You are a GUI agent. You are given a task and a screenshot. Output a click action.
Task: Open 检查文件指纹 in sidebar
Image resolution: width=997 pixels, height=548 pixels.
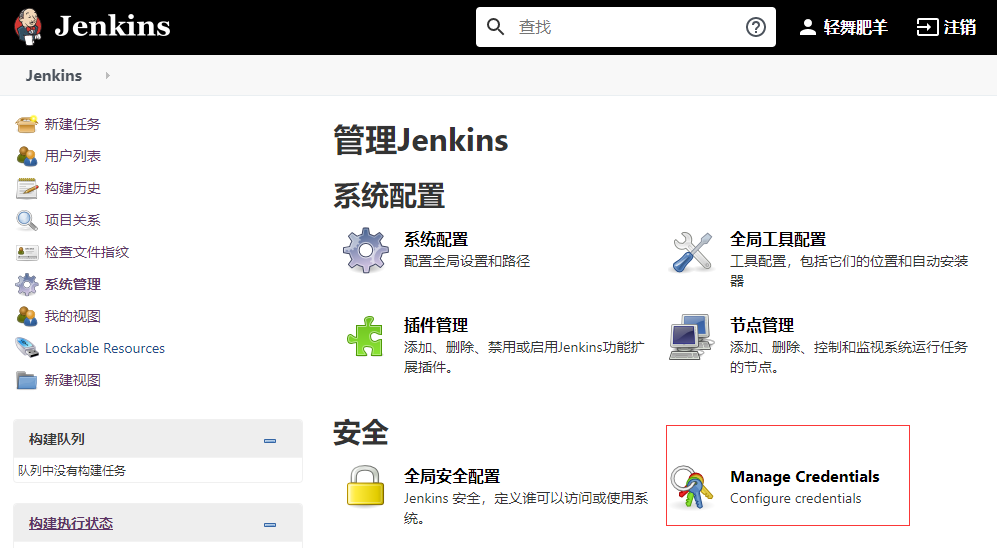coord(87,252)
